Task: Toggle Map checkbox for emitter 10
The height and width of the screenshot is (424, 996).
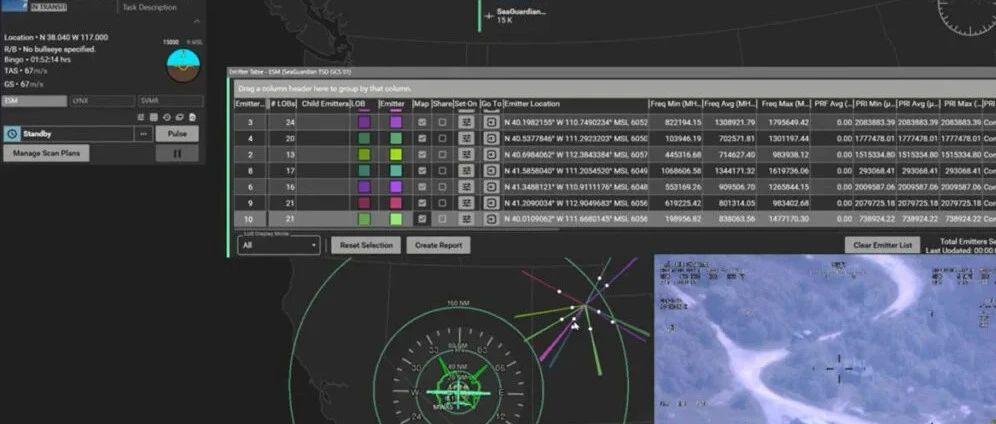Action: click(422, 219)
